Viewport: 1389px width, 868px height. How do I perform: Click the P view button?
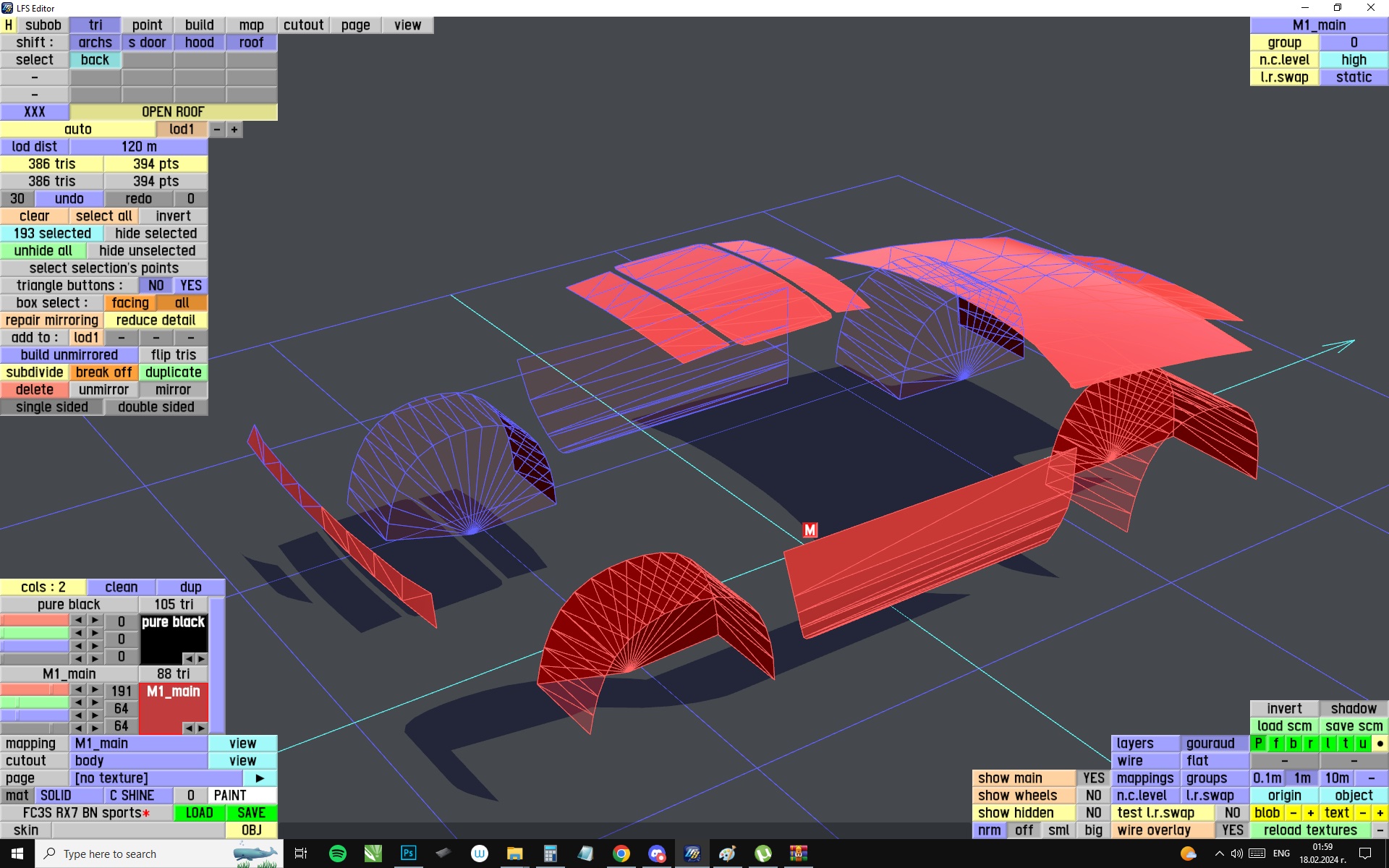point(1258,744)
